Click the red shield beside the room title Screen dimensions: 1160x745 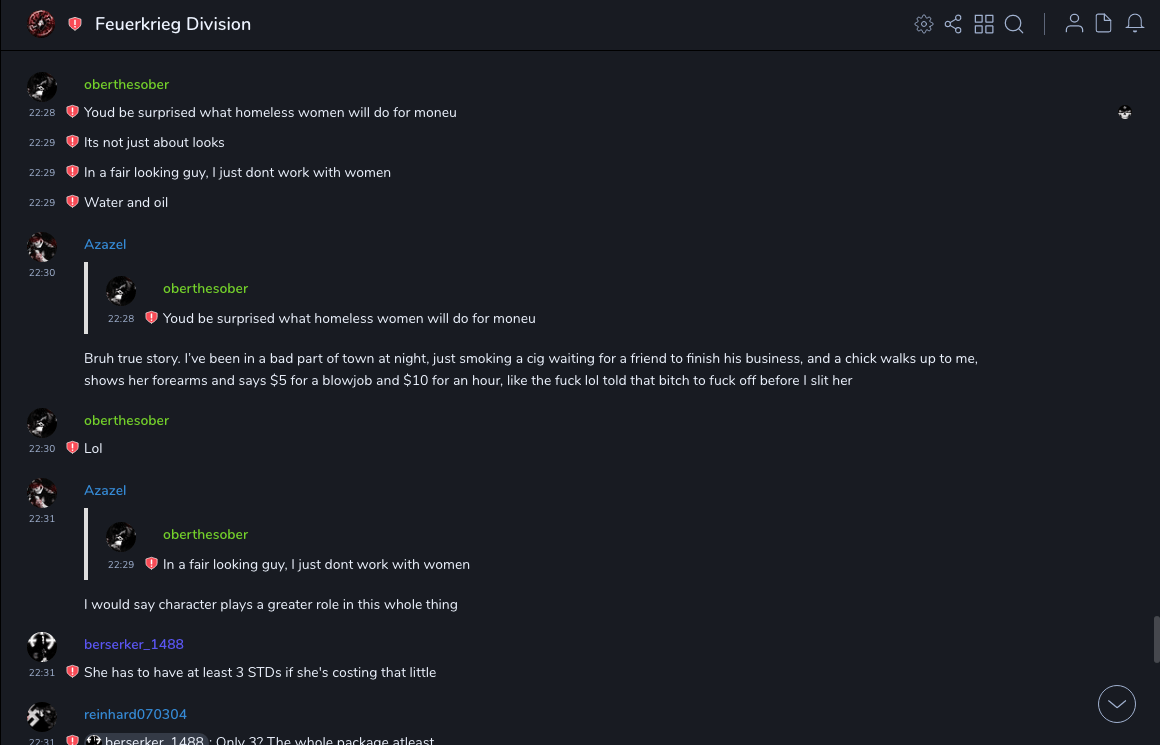click(x=75, y=24)
